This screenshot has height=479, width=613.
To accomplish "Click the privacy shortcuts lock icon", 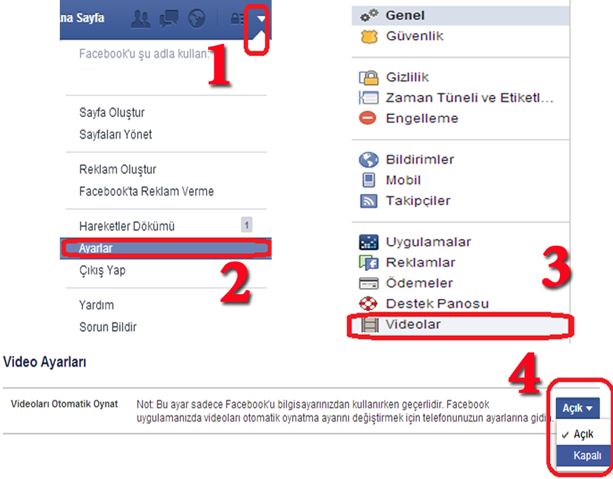I will tap(237, 18).
